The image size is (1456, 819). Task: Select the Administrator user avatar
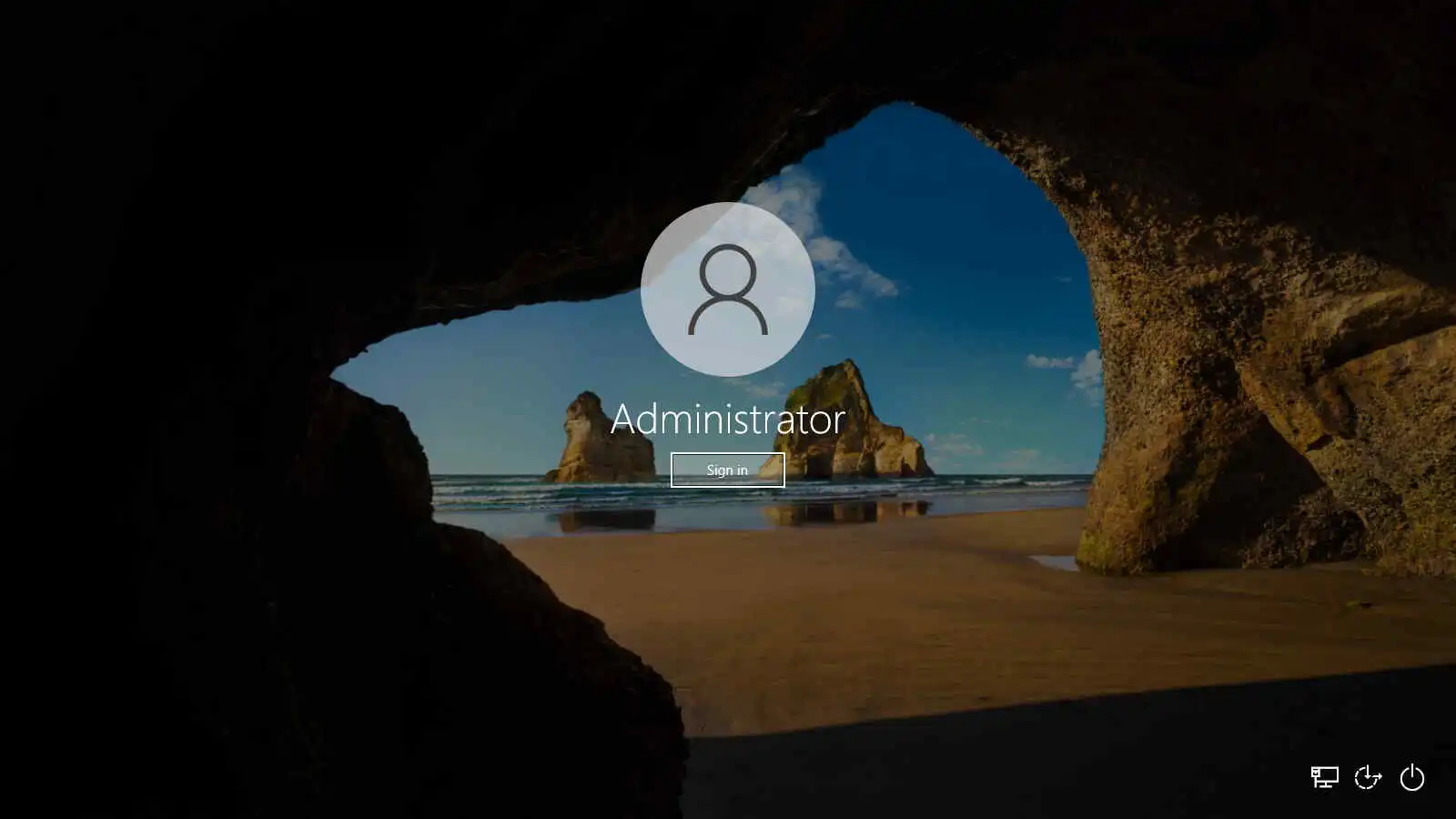pyautogui.click(x=727, y=289)
